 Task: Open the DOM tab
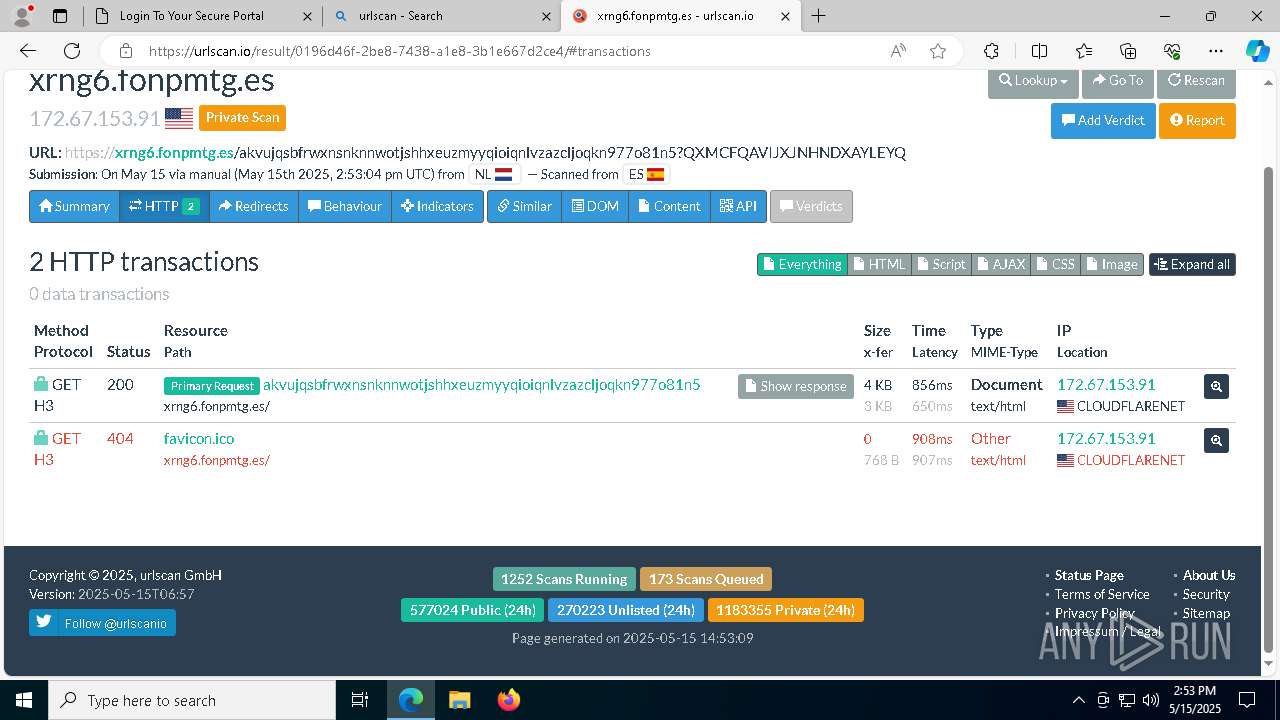(x=595, y=206)
